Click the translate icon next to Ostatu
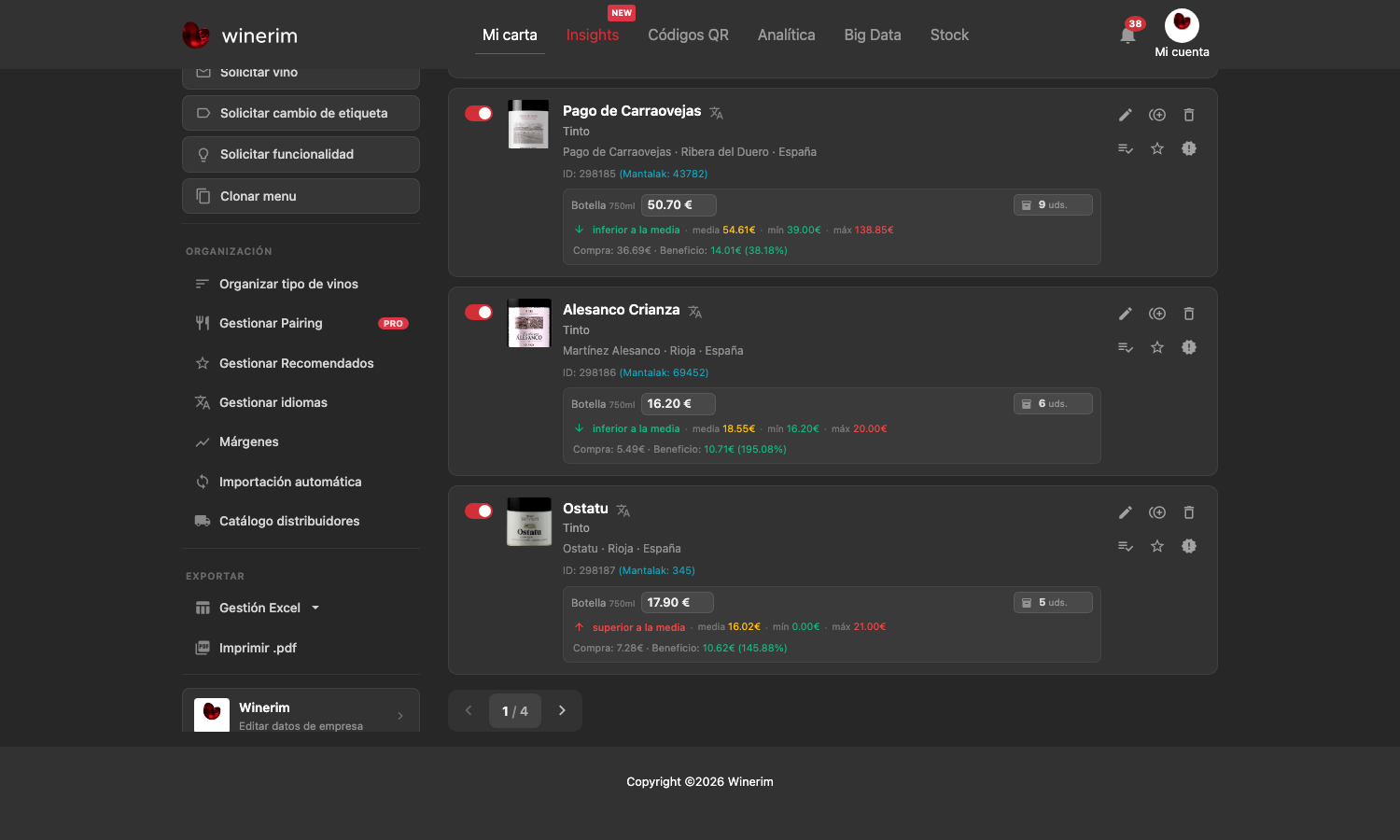The image size is (1400, 840). (623, 511)
